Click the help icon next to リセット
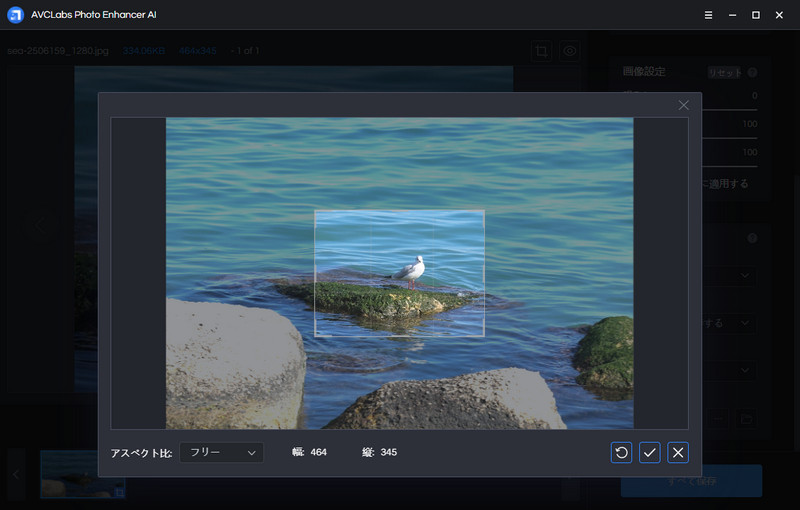Image resolution: width=800 pixels, height=510 pixels. coord(752,72)
